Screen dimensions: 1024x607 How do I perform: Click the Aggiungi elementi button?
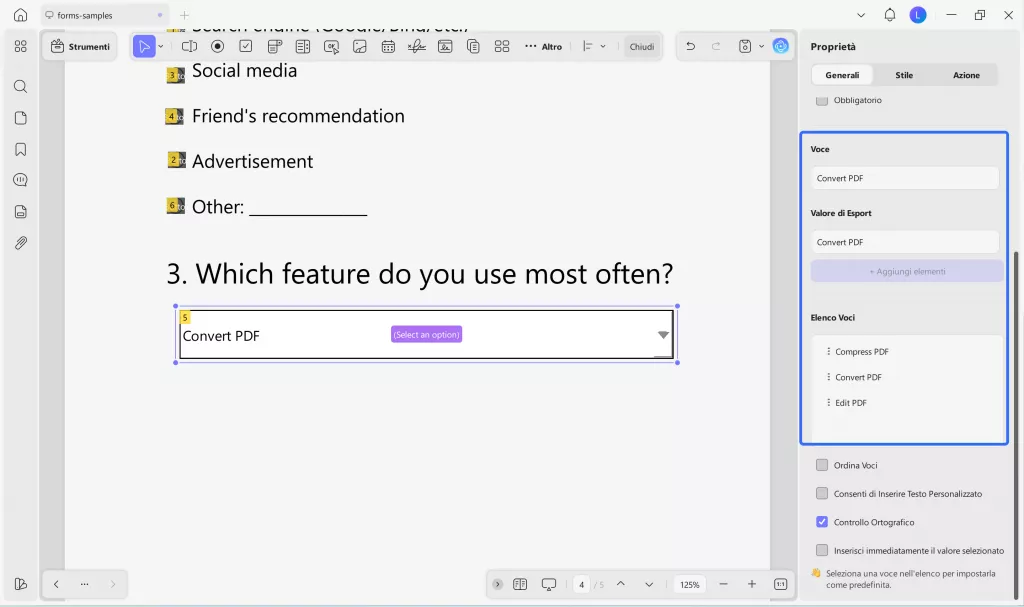tap(906, 271)
